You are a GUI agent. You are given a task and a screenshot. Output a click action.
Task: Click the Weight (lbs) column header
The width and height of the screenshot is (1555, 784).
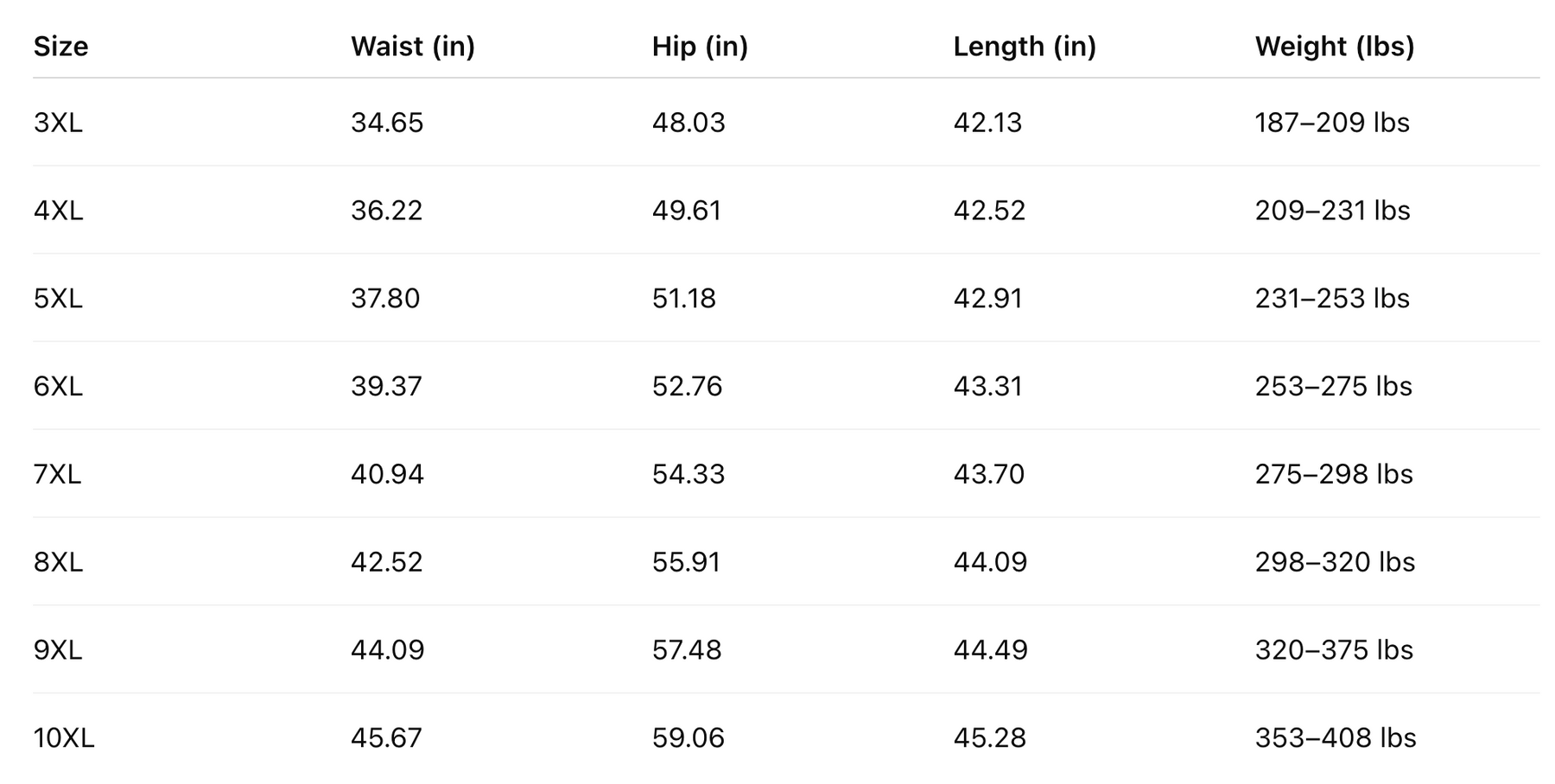click(x=1334, y=46)
